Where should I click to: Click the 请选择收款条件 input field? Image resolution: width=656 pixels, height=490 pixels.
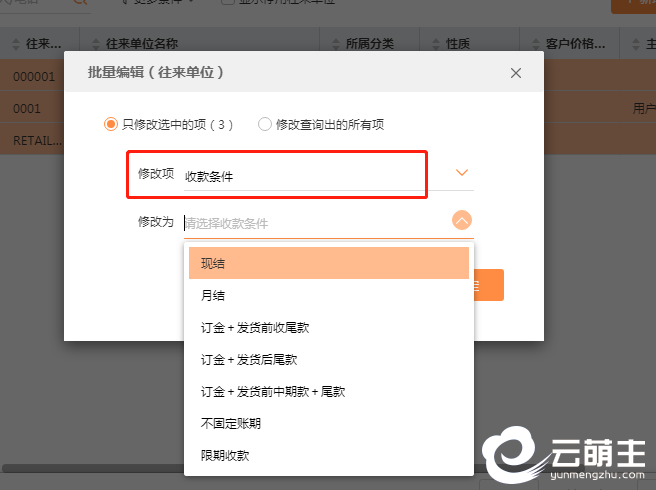click(x=310, y=223)
